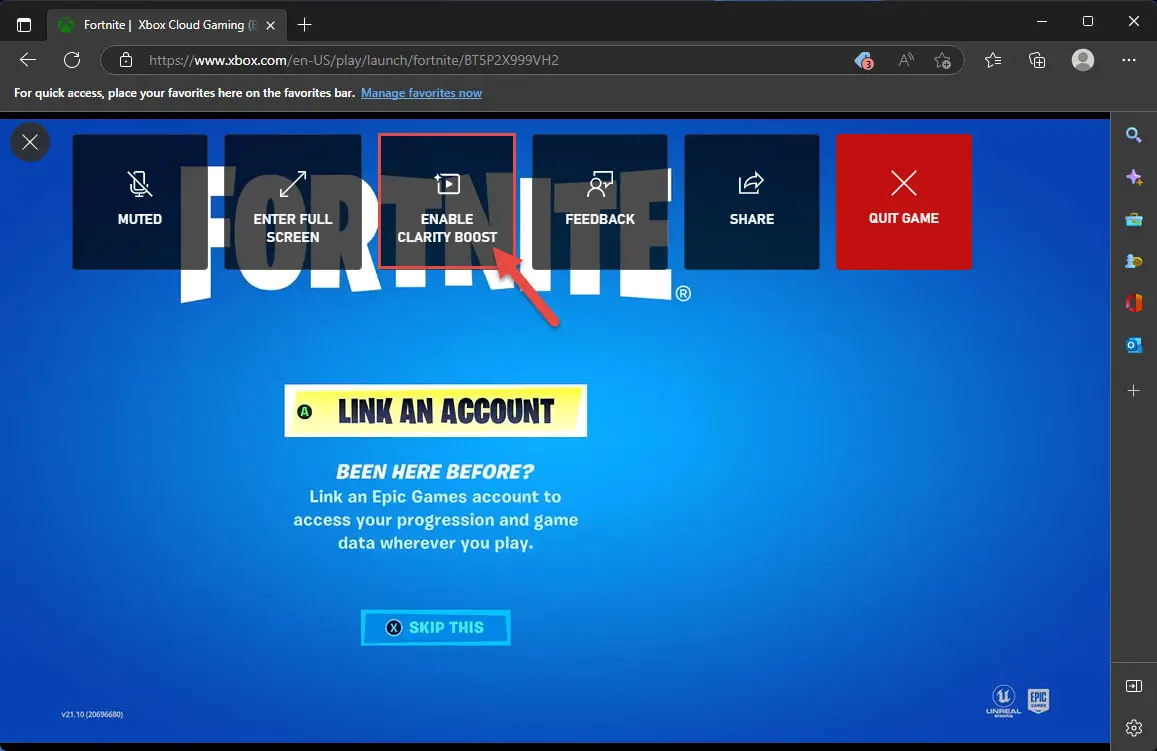Open tab actions menu
Viewport: 1157px width, 751px height.
point(24,24)
